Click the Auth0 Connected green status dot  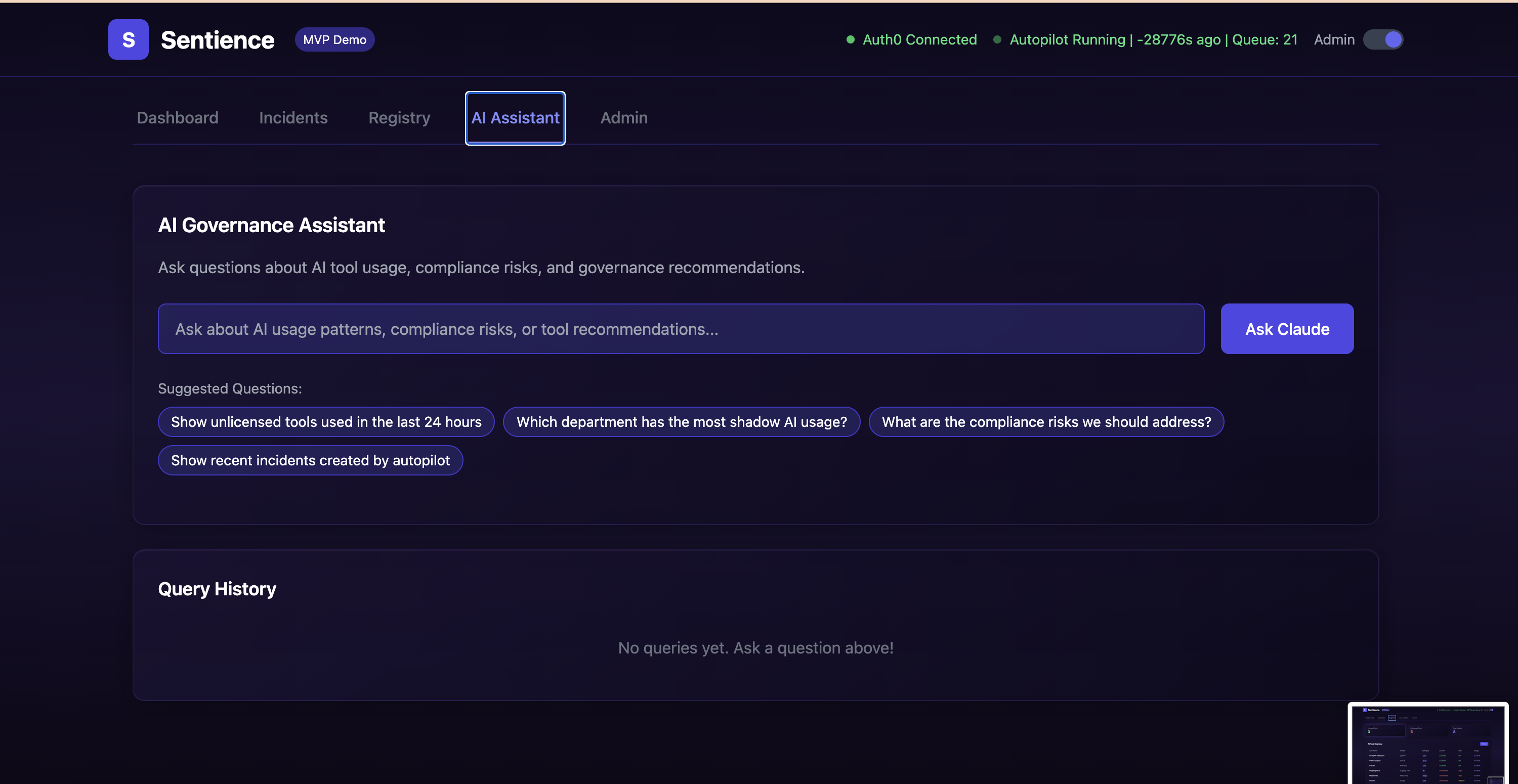coord(851,39)
